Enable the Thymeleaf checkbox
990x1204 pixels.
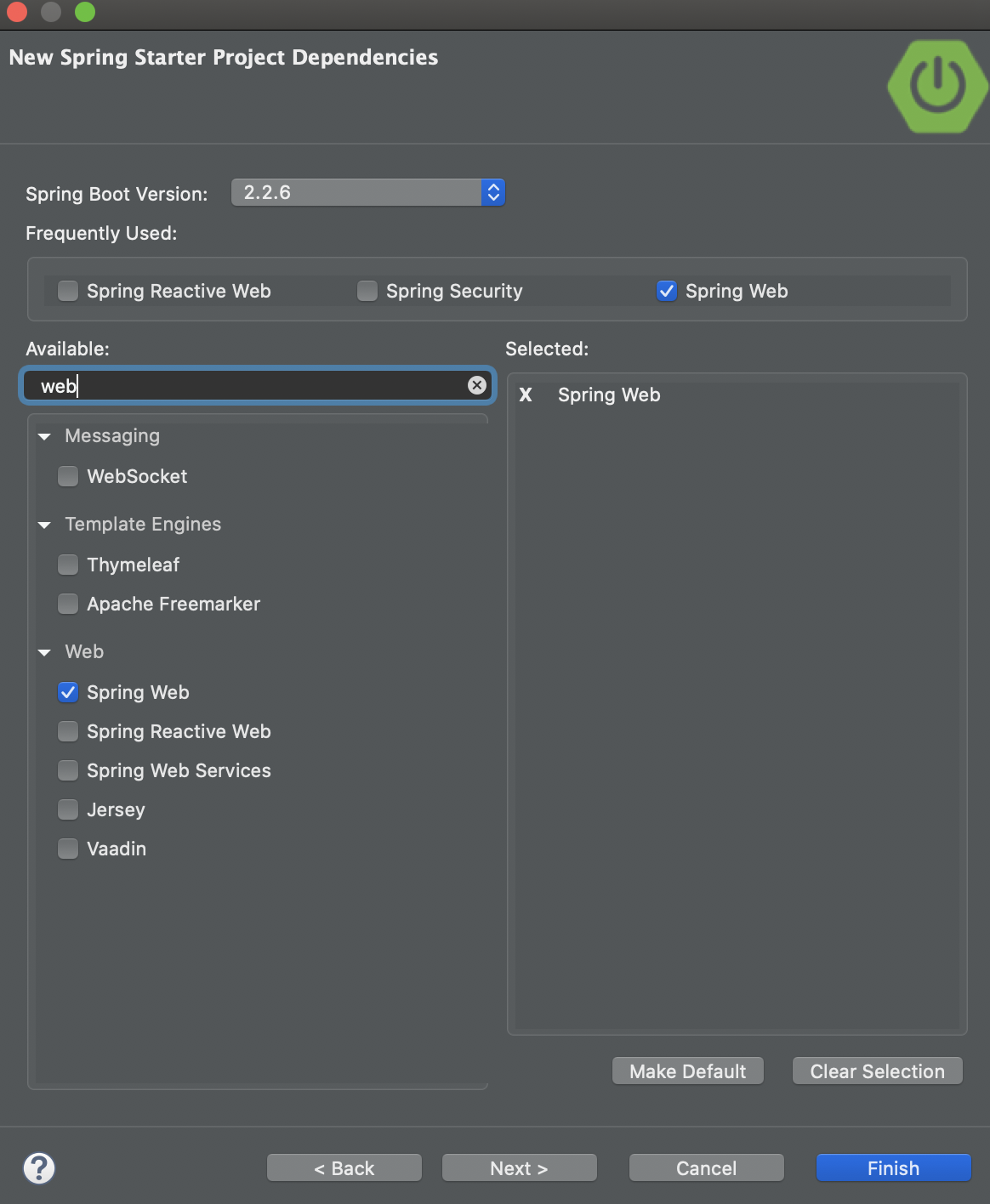68,565
